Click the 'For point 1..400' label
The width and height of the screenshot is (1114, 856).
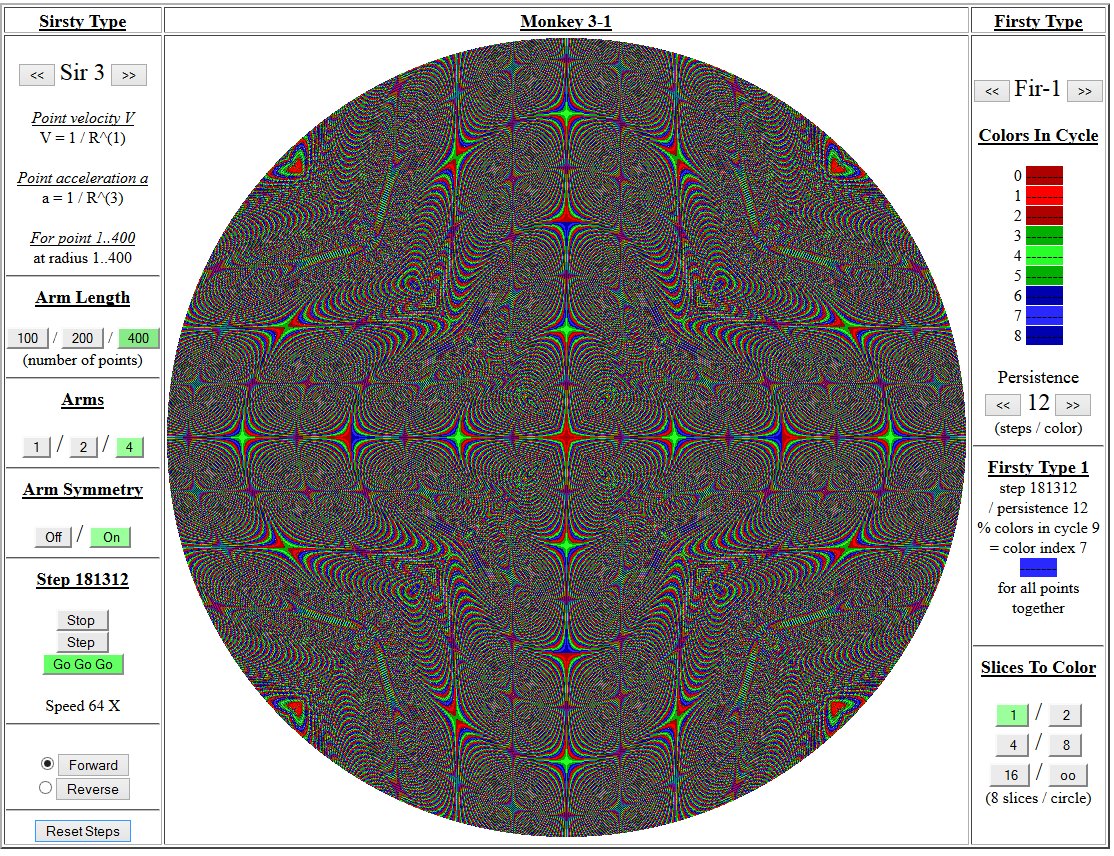click(x=82, y=237)
